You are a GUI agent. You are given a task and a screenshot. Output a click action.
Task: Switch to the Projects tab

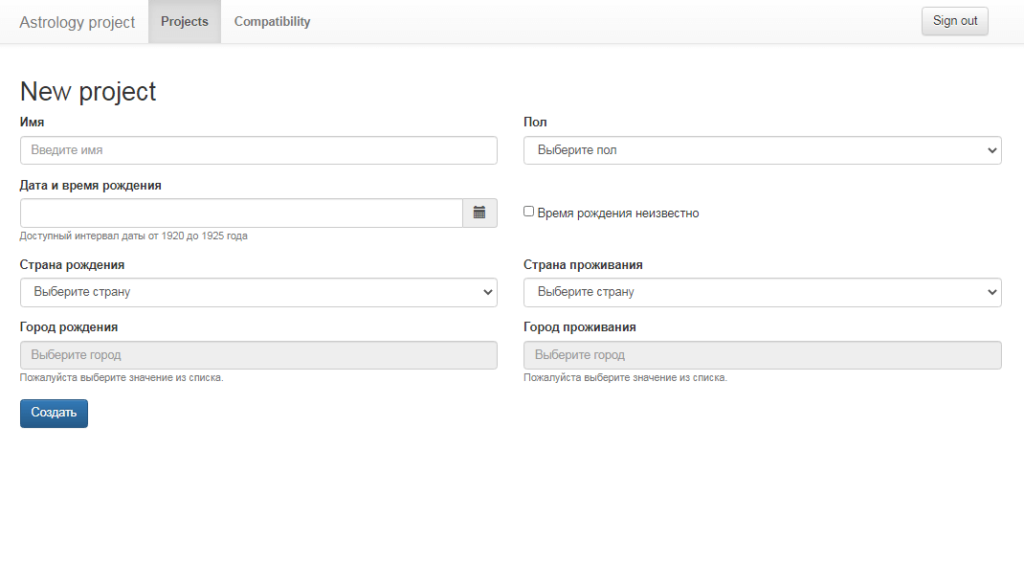(184, 22)
